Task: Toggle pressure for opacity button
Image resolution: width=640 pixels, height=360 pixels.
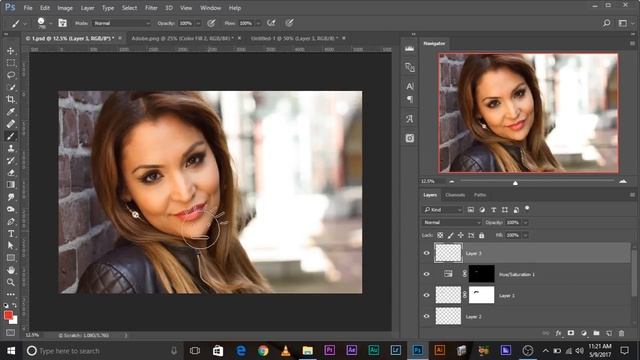Action: 211,23
